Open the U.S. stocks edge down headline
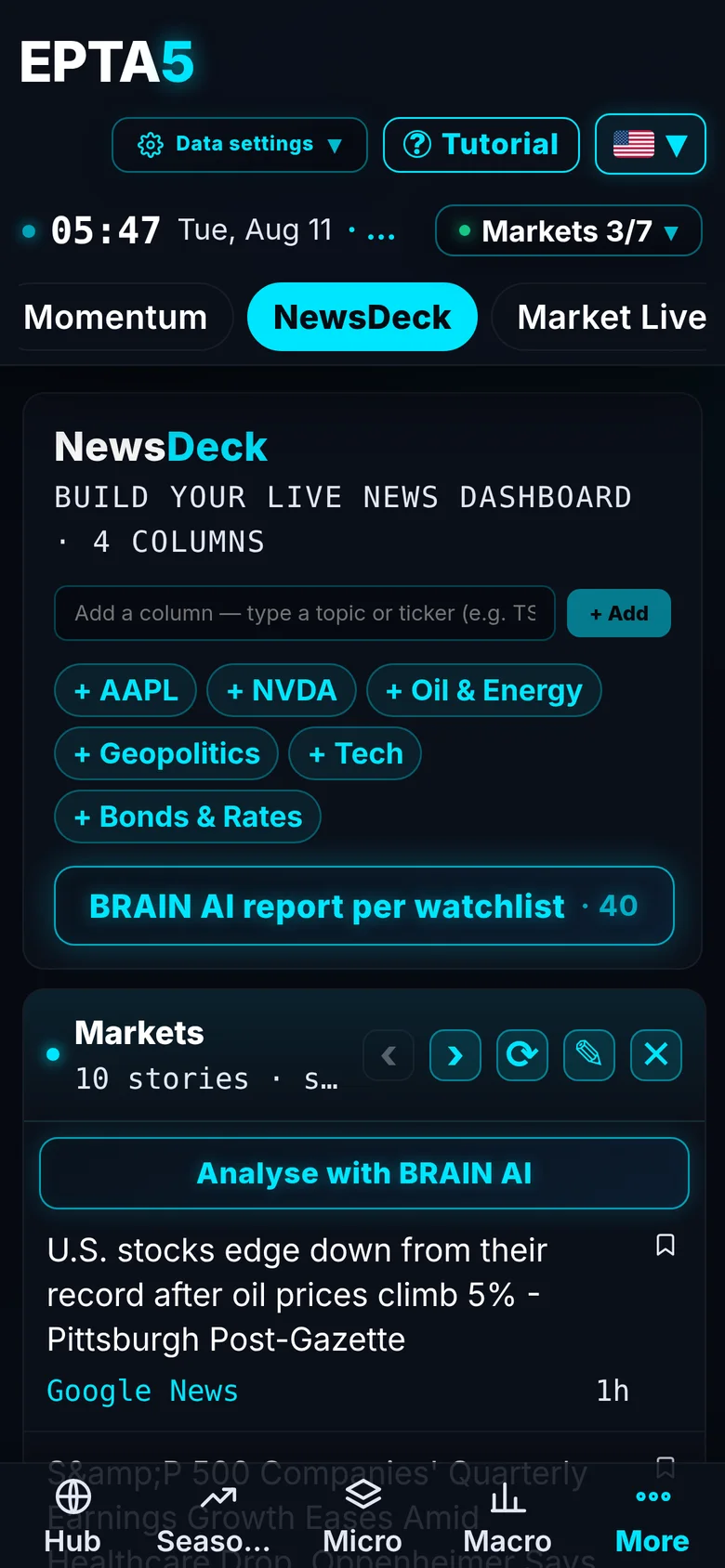Image resolution: width=725 pixels, height=1568 pixels. [x=297, y=1295]
